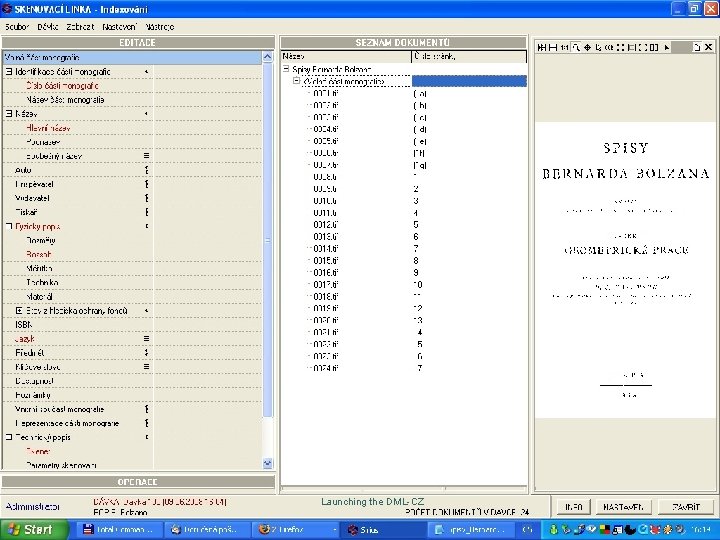This screenshot has height=540, width=720.
Task: Collapse the Vydaná část monografie tree node
Action: click(x=297, y=81)
